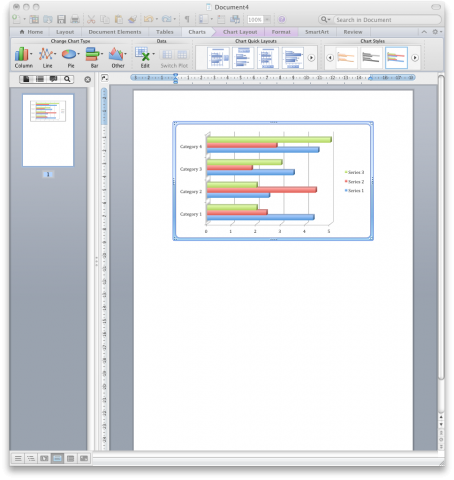Open Undo history dropdown arrow
454x480 pixels.
157,19
